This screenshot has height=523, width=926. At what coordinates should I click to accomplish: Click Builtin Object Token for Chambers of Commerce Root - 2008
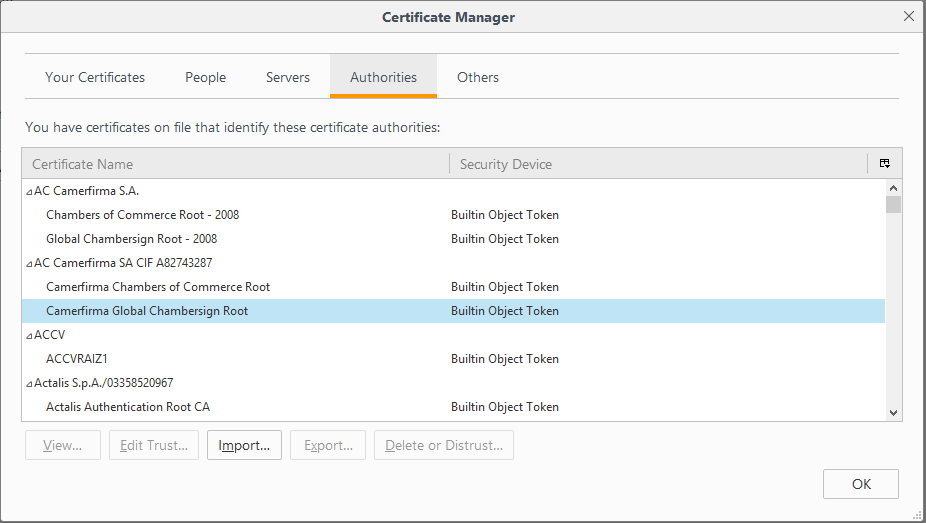pyautogui.click(x=504, y=215)
